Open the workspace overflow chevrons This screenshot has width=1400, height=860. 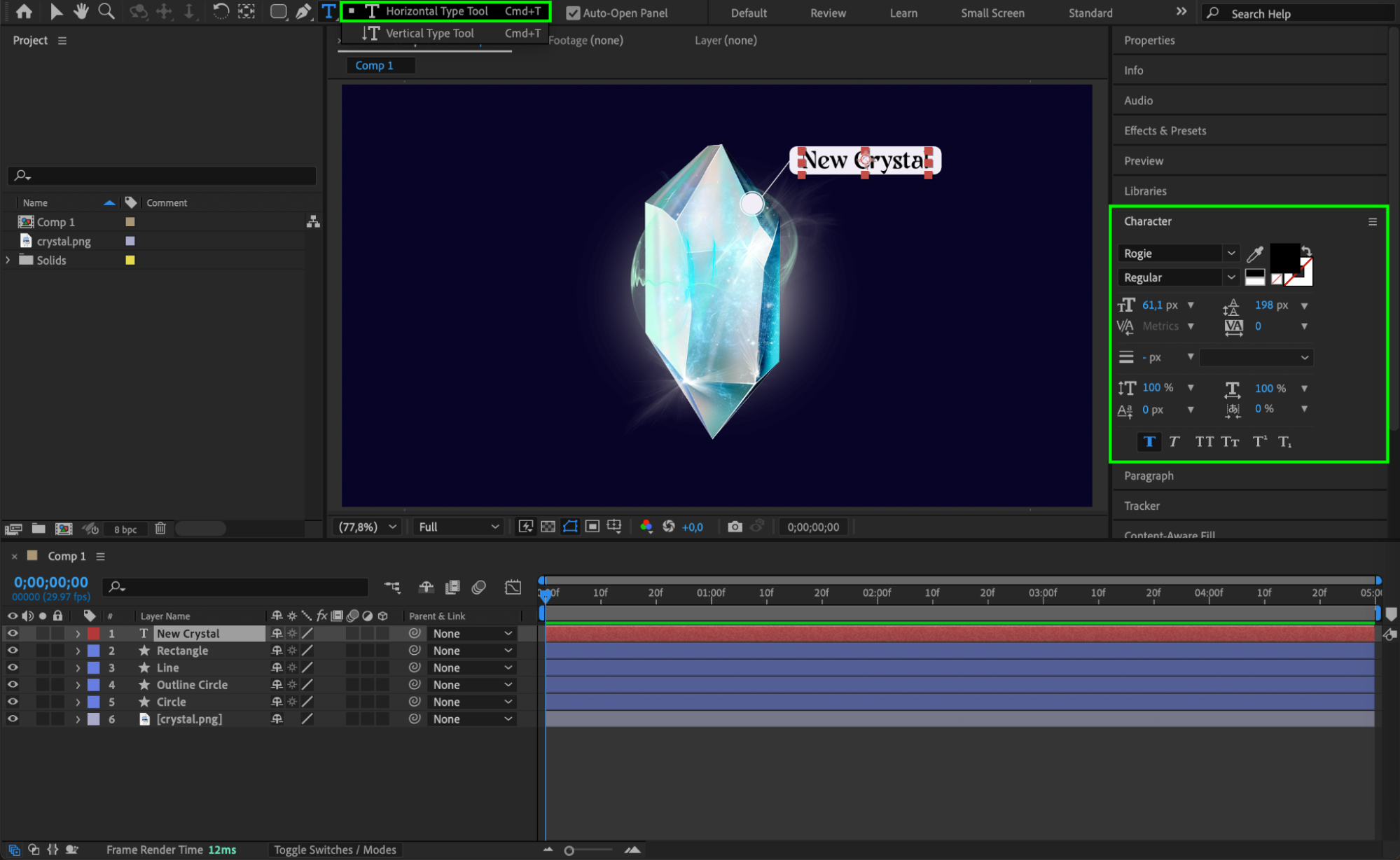pyautogui.click(x=1181, y=11)
